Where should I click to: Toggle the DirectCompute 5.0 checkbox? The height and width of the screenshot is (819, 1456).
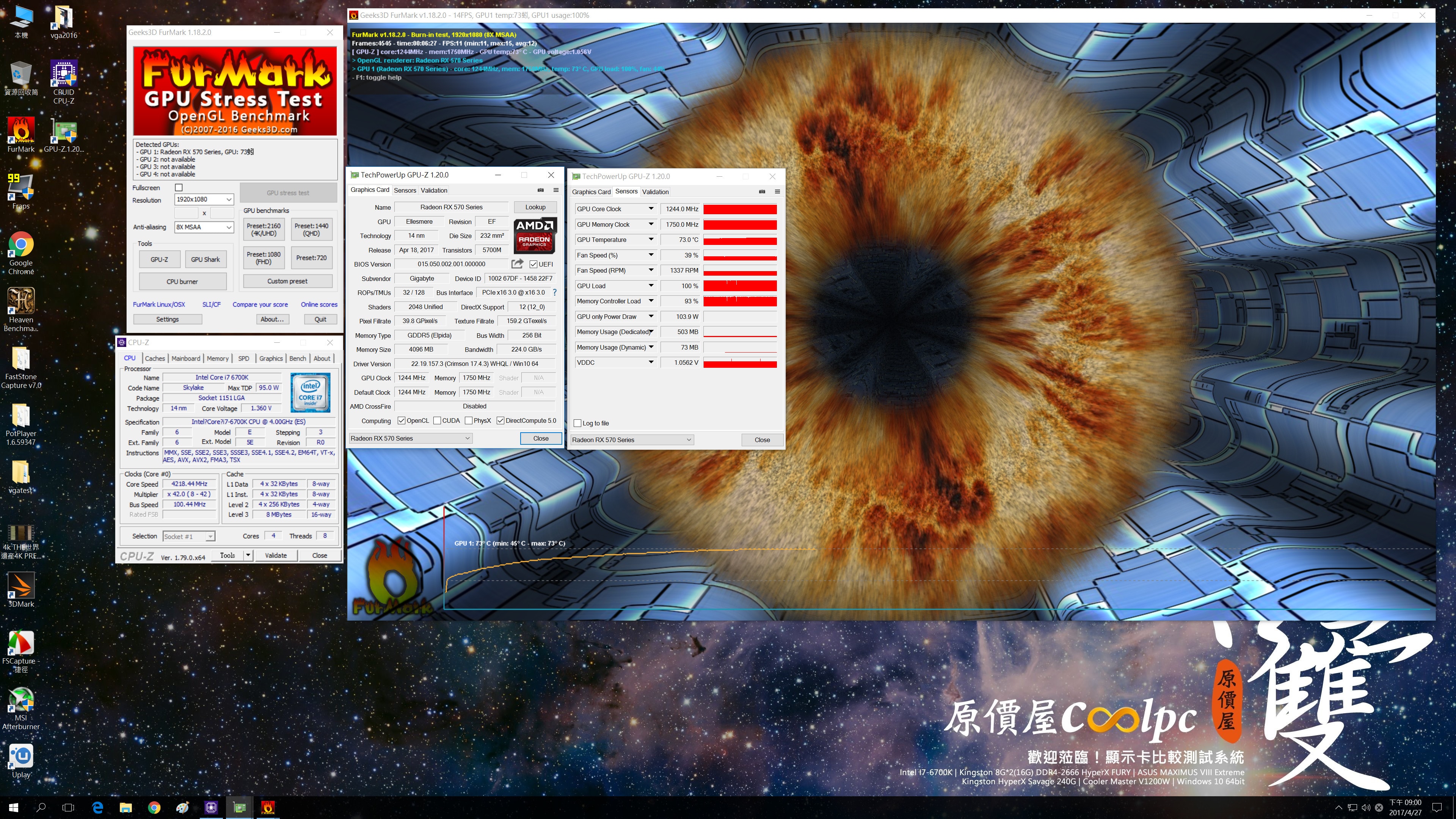(x=500, y=420)
